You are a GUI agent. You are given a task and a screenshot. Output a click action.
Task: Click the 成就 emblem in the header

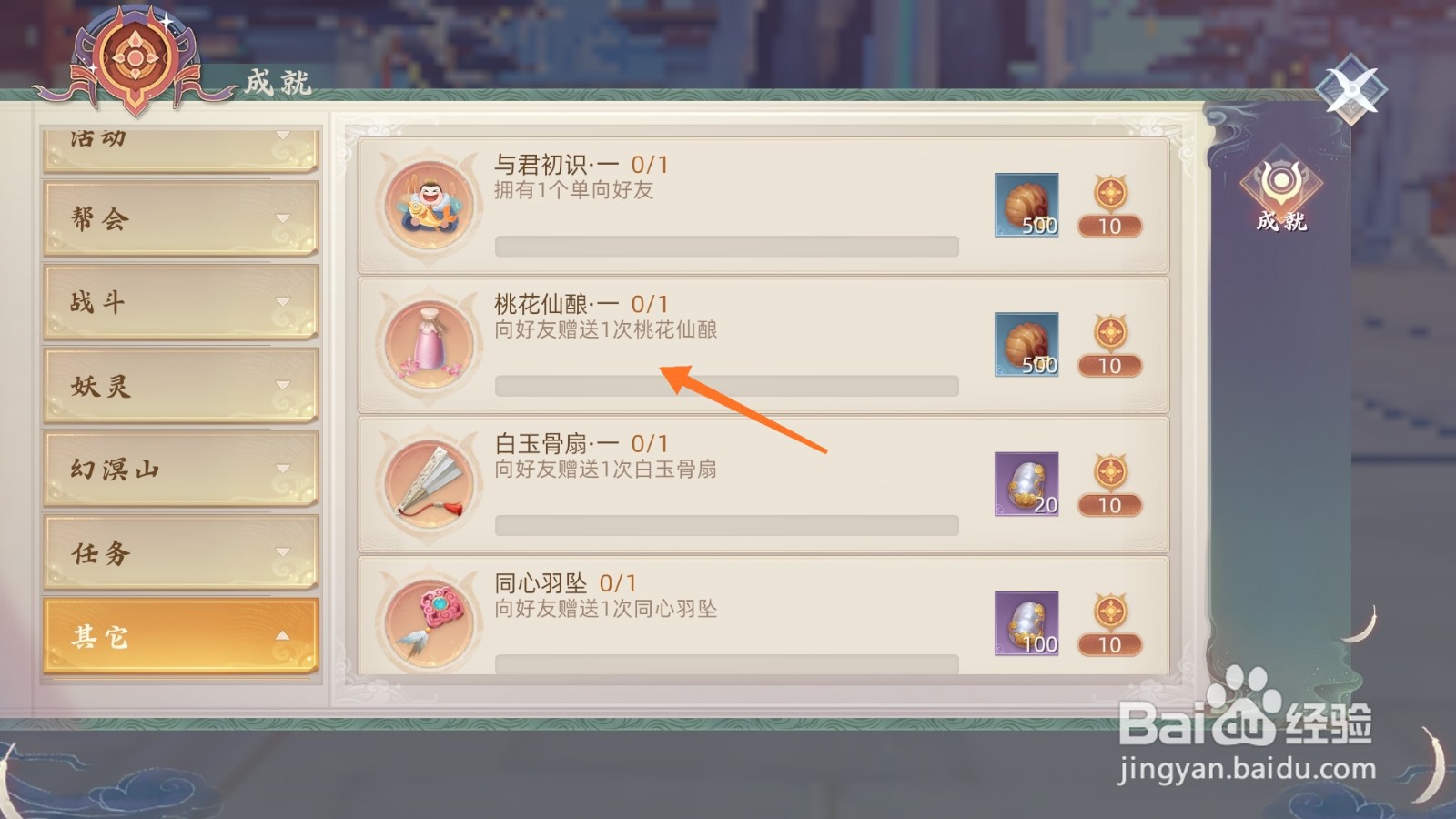tap(135, 59)
